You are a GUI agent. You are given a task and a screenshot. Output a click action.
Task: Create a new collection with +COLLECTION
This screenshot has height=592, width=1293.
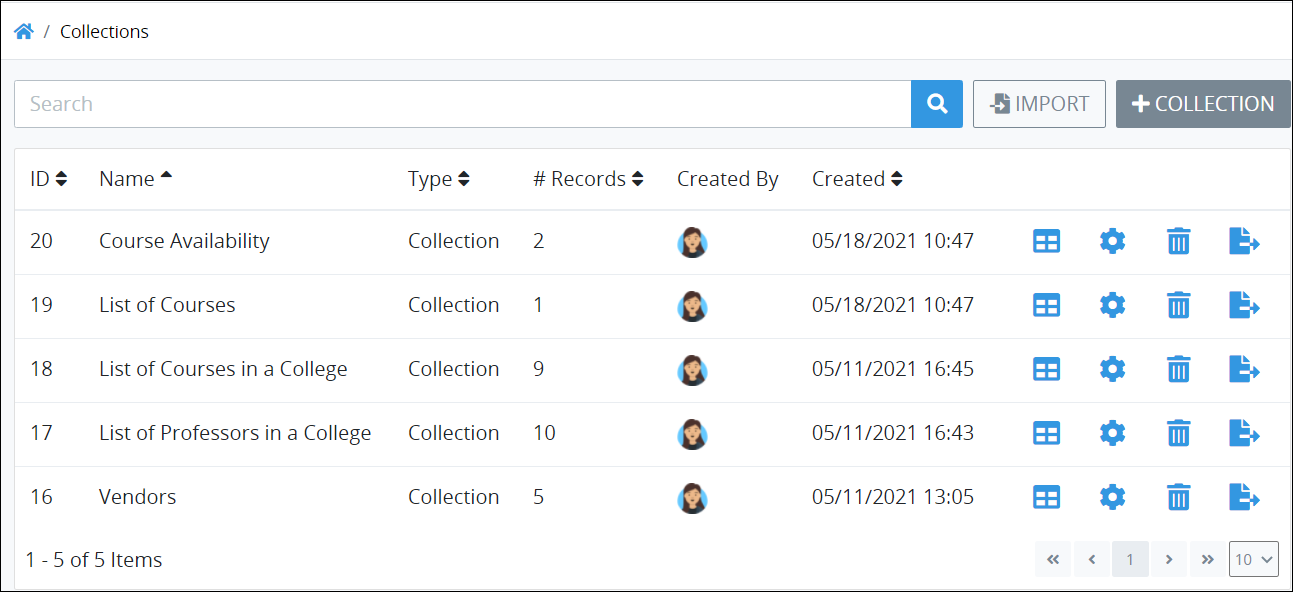1203,104
